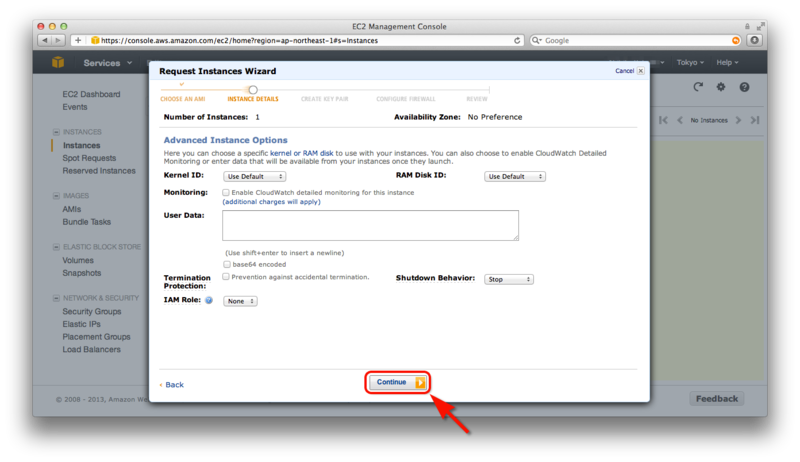Collapse the NETWORK & SECURITY section
This screenshot has height=462, width=800.
point(56,298)
